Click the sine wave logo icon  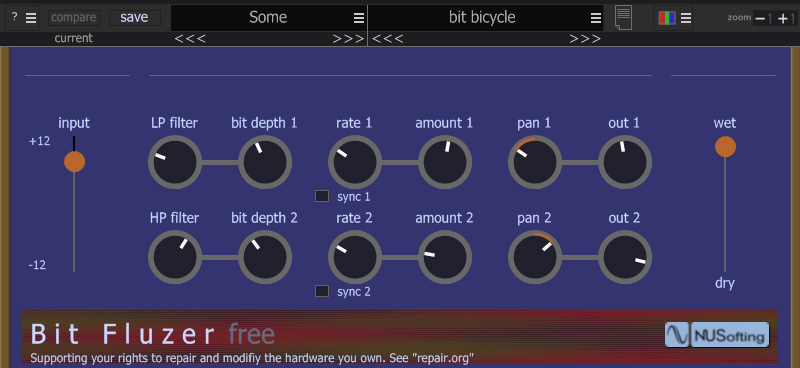pos(677,335)
